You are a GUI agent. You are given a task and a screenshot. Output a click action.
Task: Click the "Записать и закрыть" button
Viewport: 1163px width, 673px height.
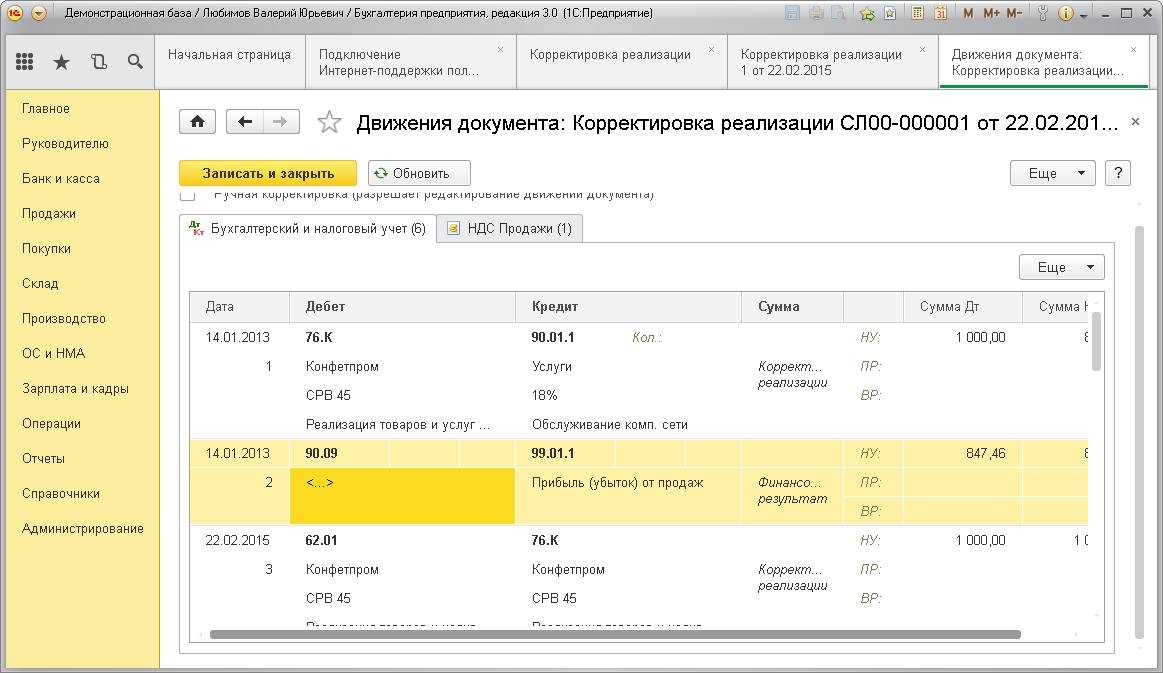(268, 173)
